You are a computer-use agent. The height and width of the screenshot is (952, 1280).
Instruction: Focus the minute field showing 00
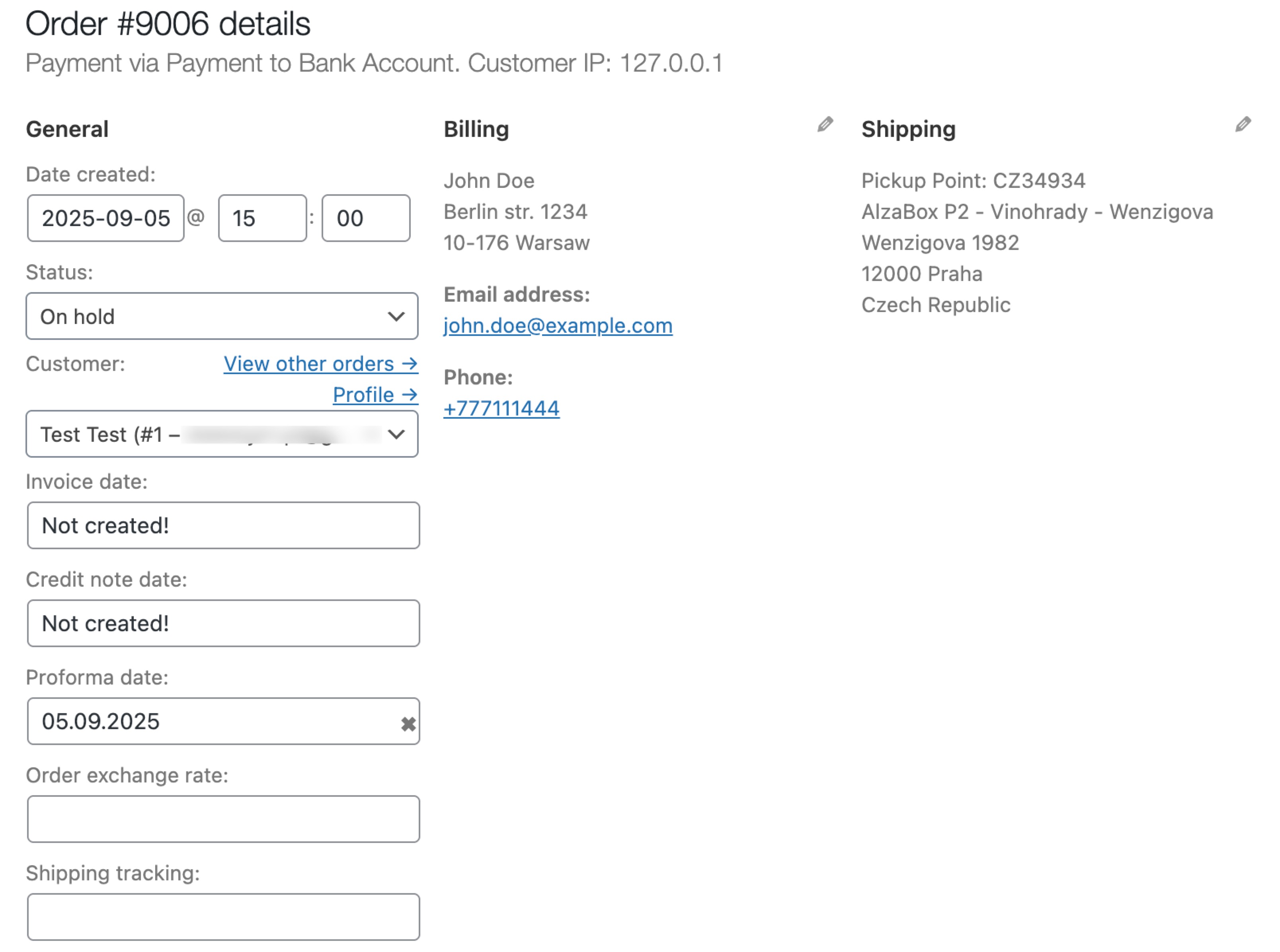click(365, 218)
